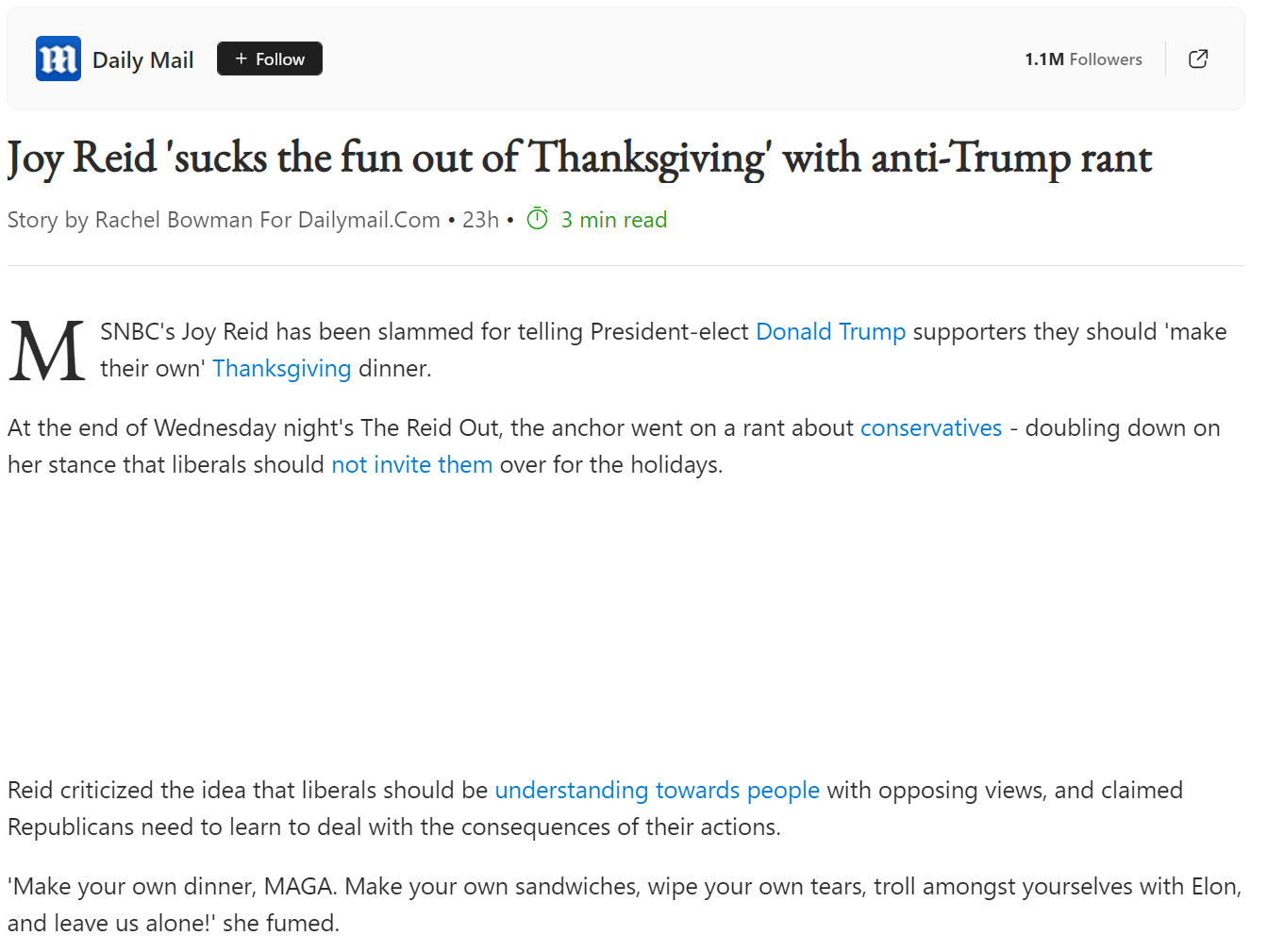This screenshot has width=1267, height=952.
Task: Follow the Daily Mail publisher
Action: coord(270,58)
